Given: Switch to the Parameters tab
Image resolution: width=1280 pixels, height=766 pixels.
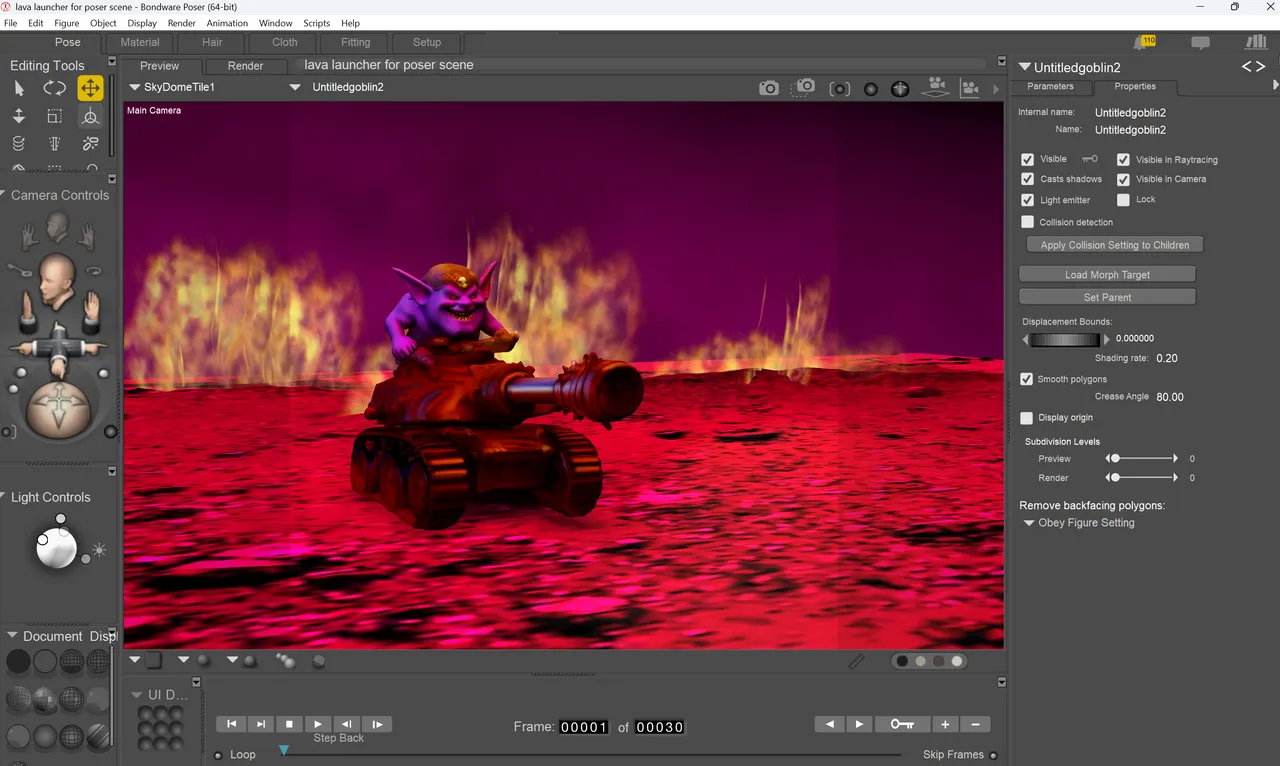Looking at the screenshot, I should (1050, 86).
